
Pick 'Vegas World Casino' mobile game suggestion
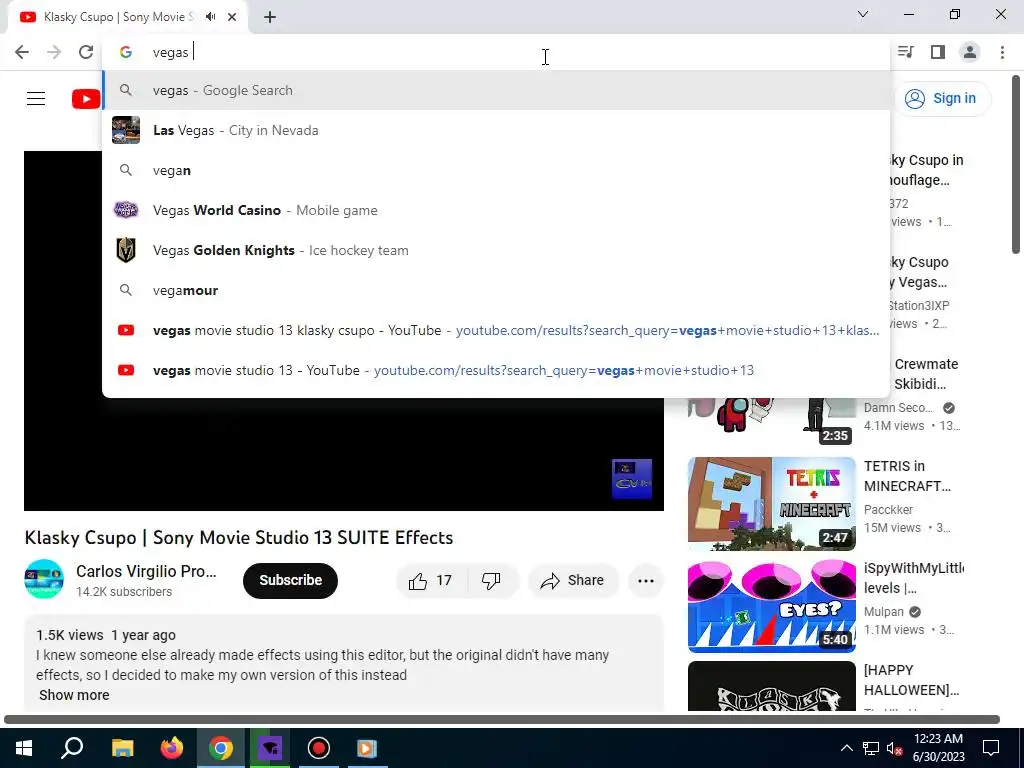[x=496, y=210]
